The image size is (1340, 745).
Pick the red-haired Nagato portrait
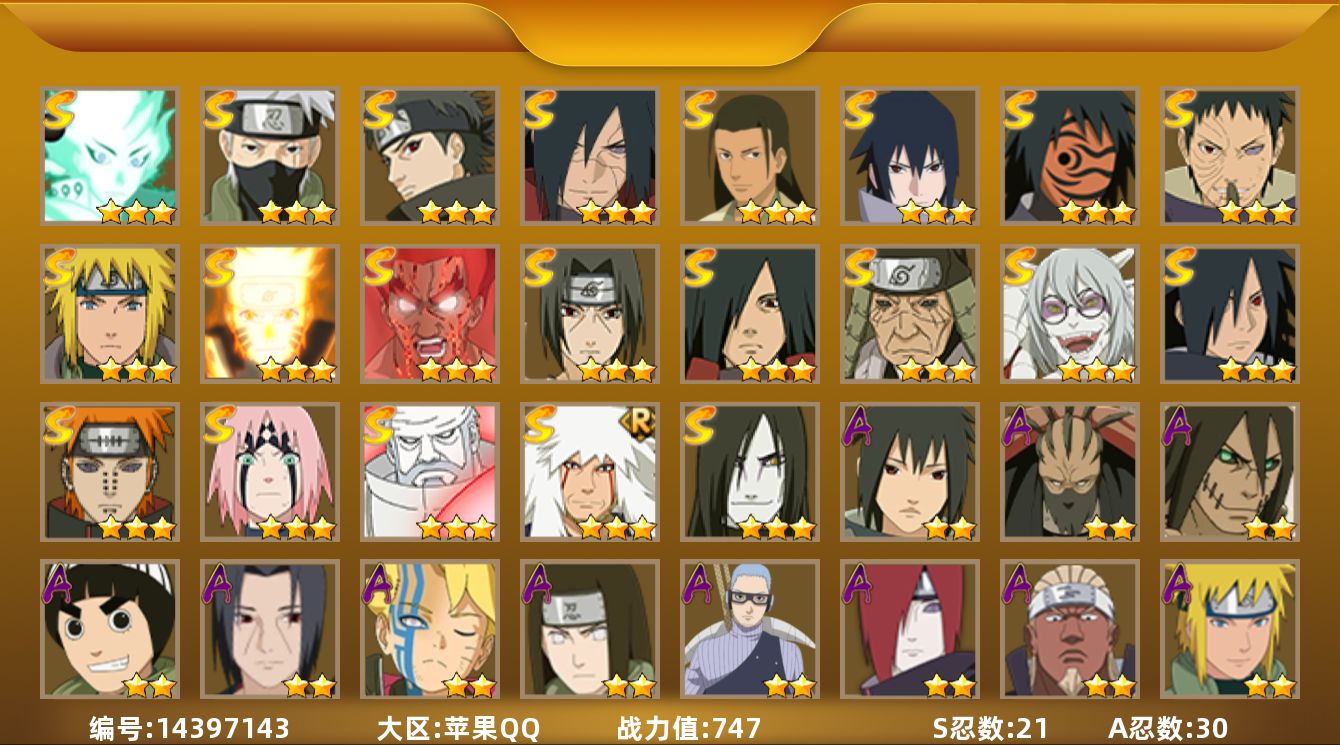(910, 629)
